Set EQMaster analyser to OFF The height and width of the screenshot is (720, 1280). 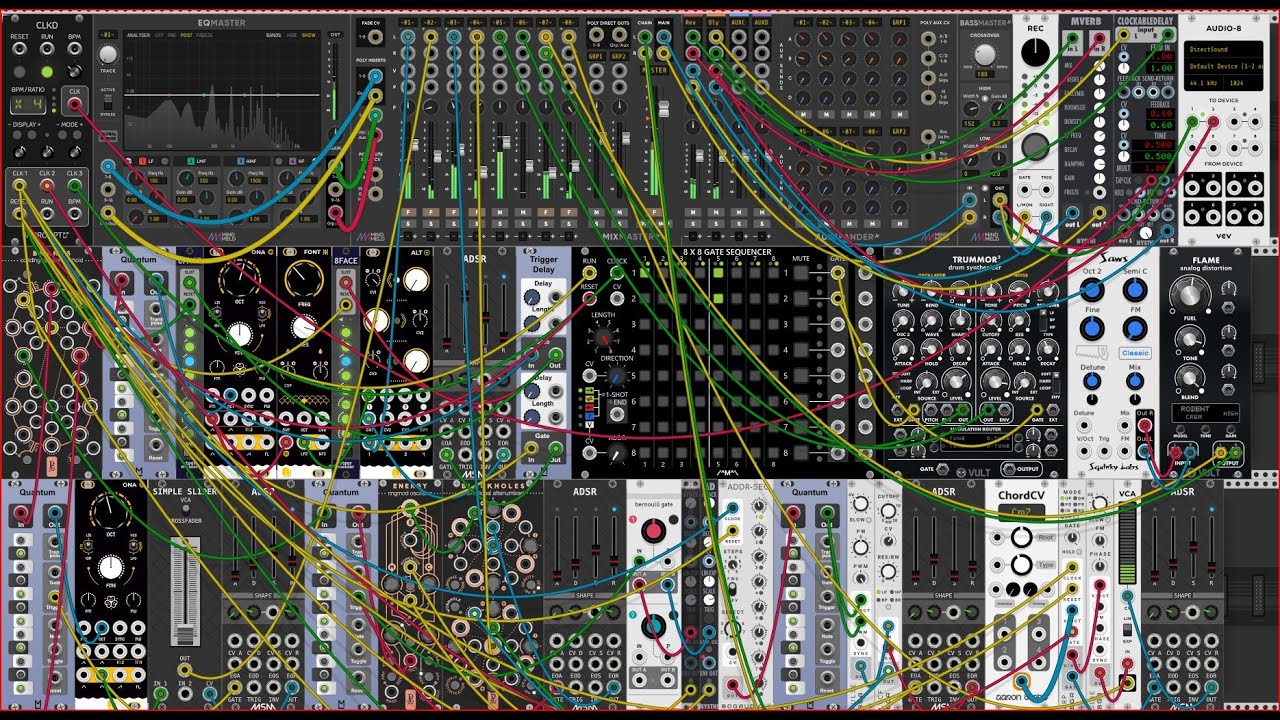159,34
